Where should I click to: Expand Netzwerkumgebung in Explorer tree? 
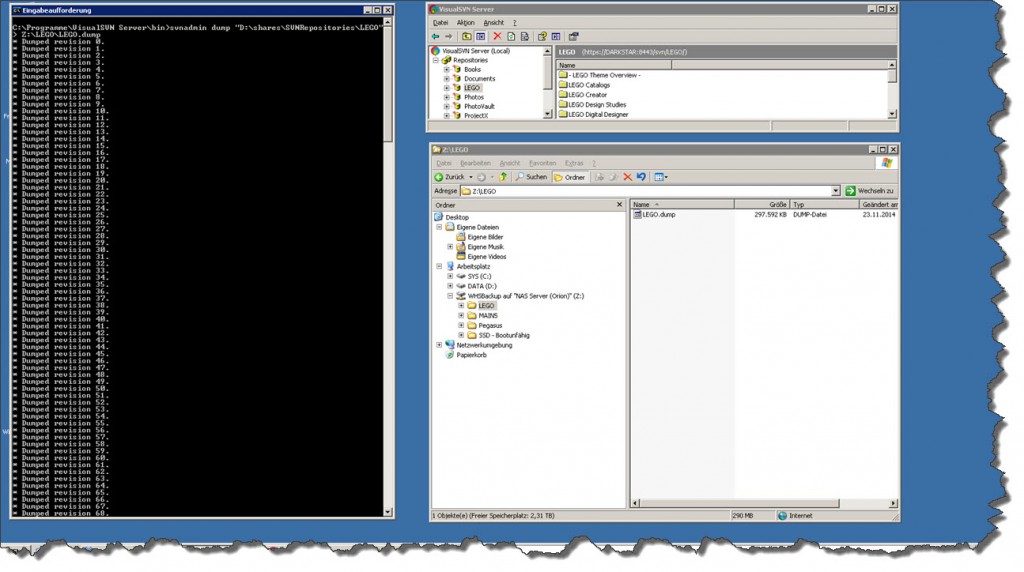click(x=439, y=345)
